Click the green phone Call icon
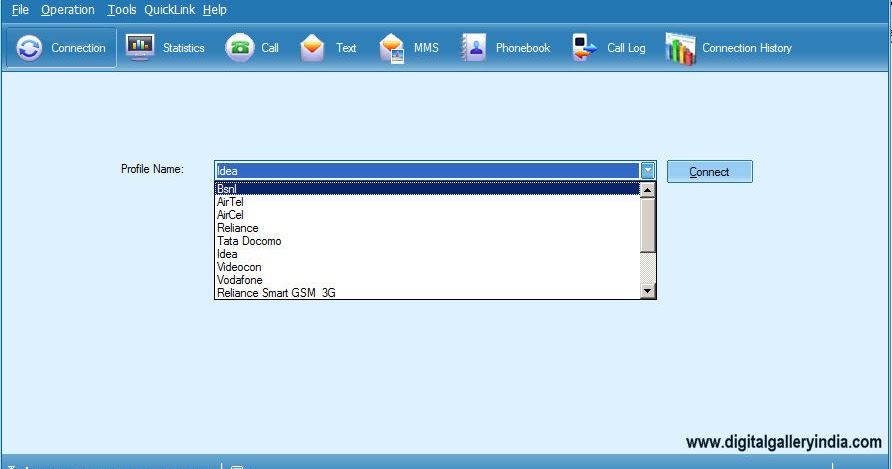Image resolution: width=892 pixels, height=469 pixels. pyautogui.click(x=239, y=48)
